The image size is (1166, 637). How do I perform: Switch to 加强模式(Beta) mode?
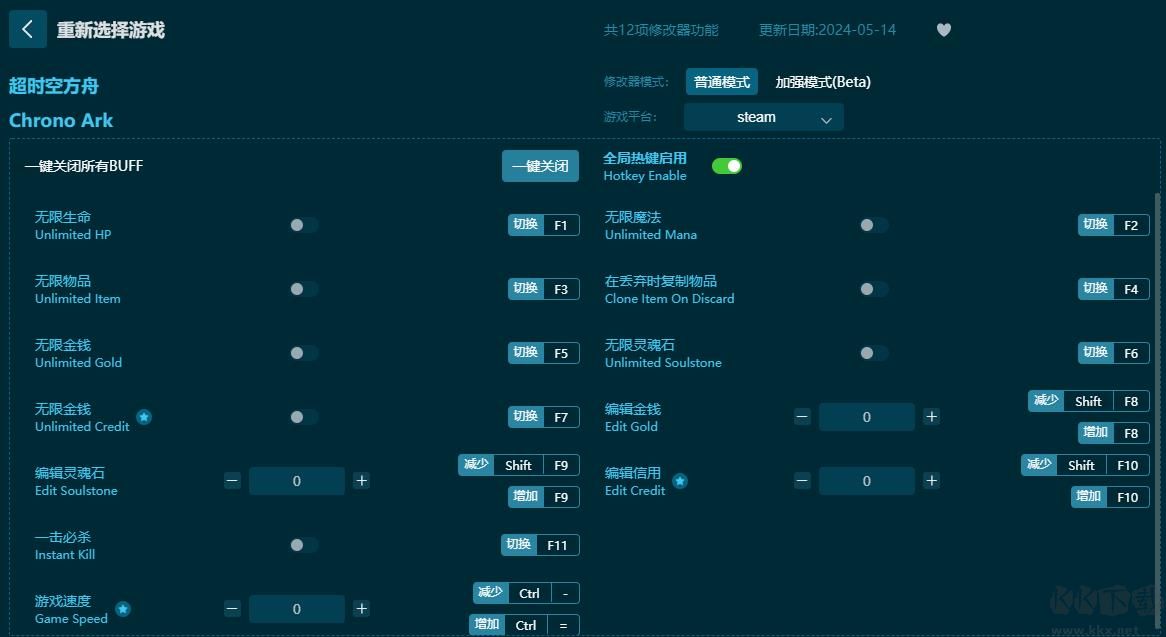click(x=821, y=81)
